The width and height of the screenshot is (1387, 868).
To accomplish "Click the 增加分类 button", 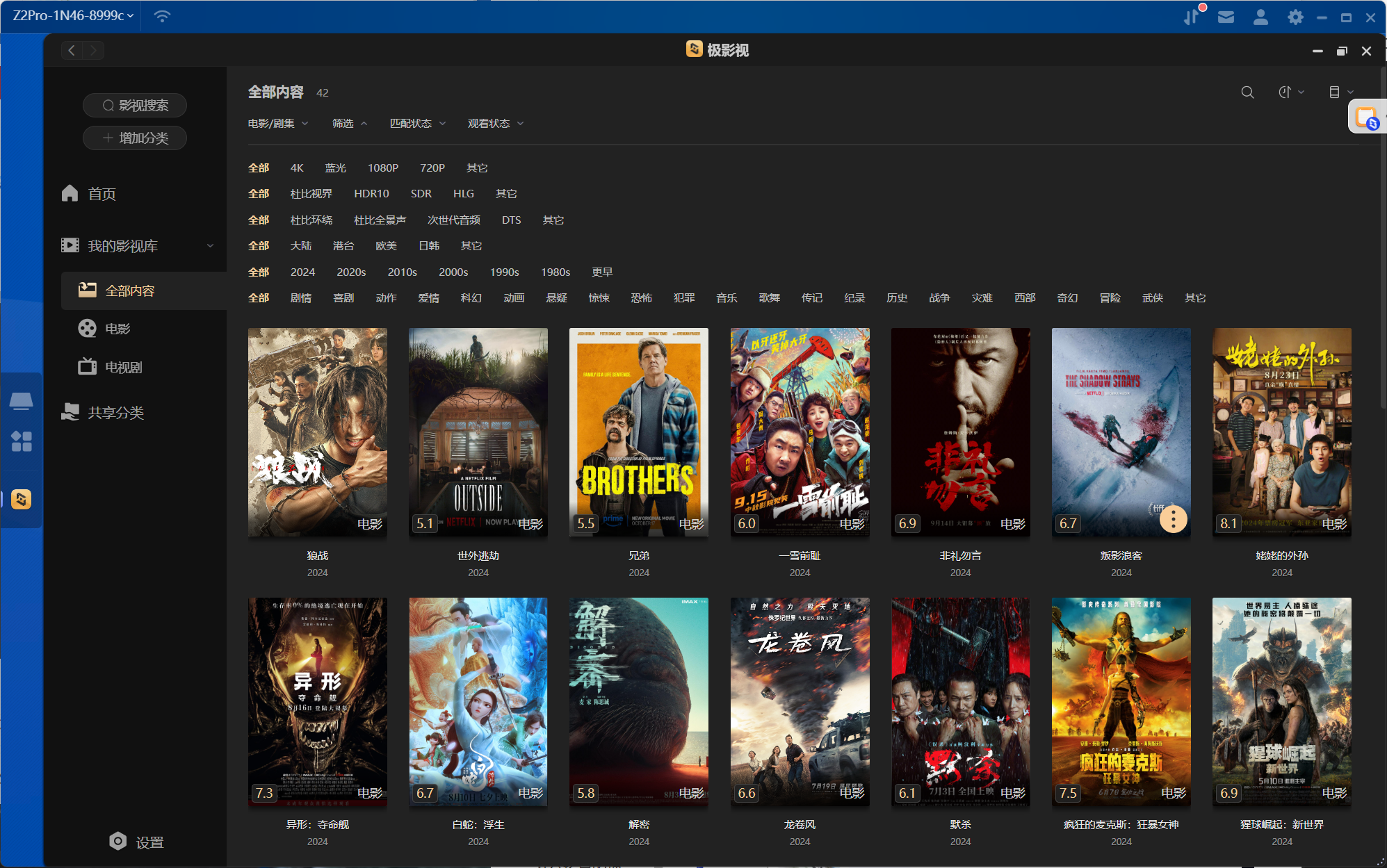I will click(x=135, y=138).
